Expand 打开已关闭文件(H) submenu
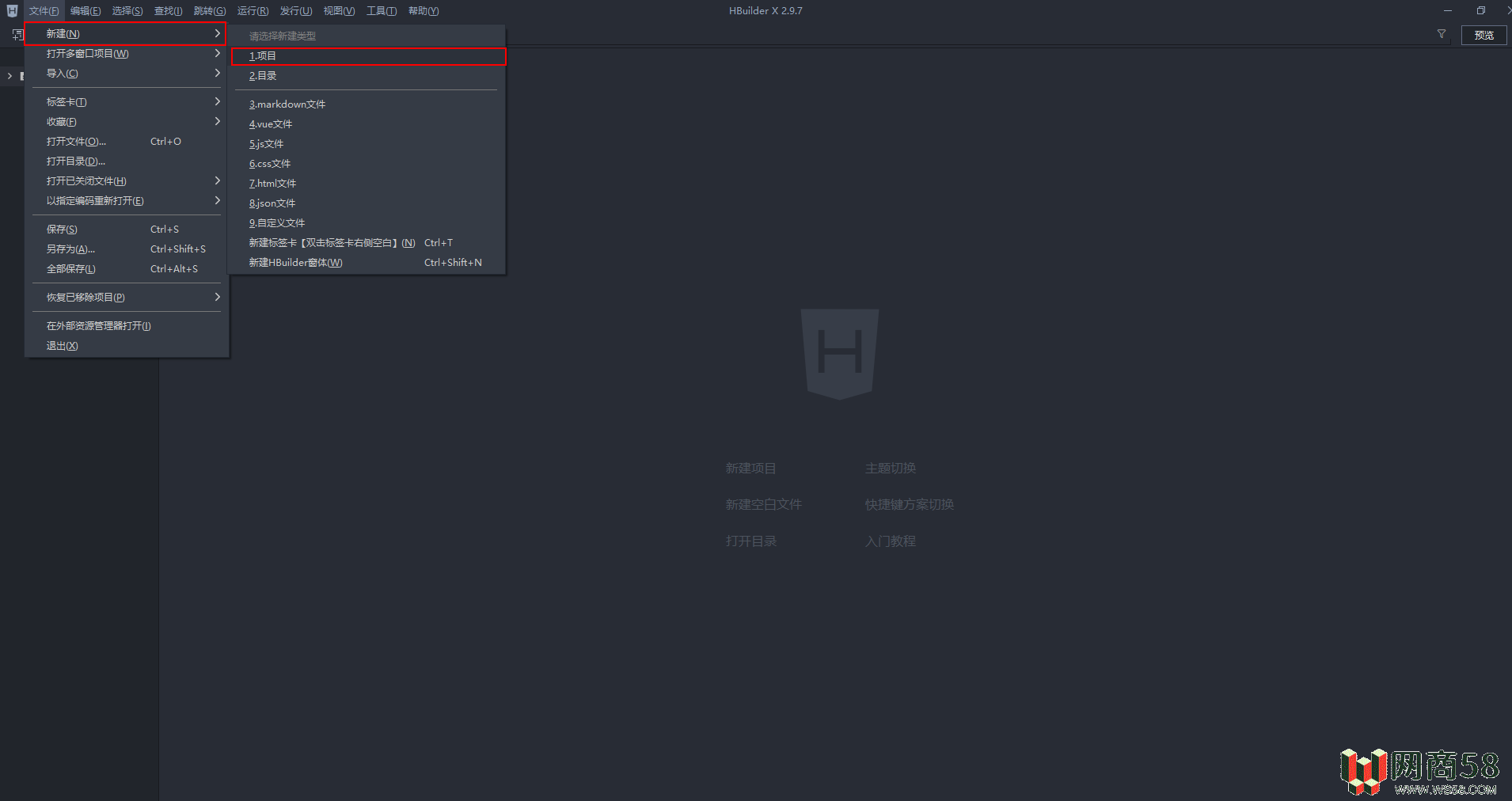 [217, 180]
